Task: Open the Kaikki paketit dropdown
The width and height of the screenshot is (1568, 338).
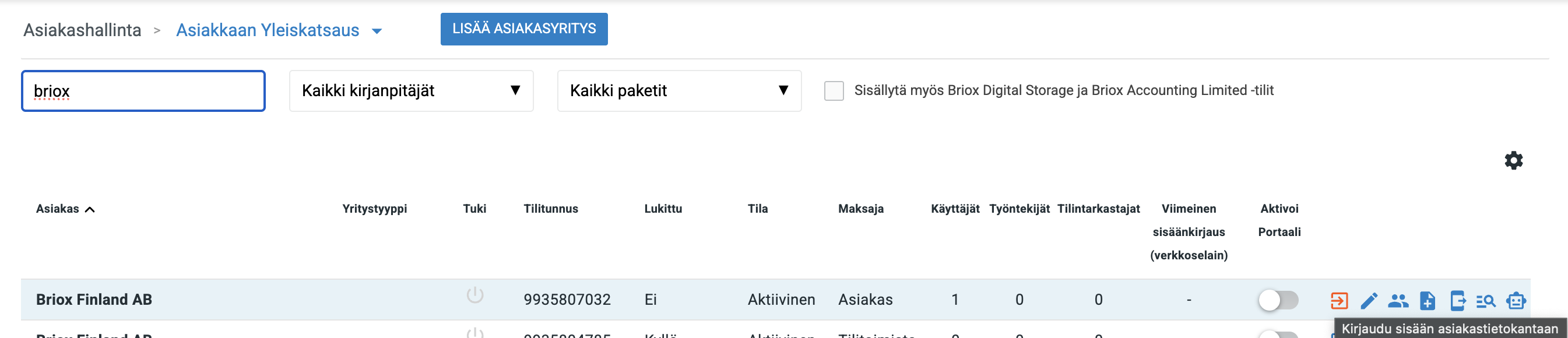Action: pos(678,91)
